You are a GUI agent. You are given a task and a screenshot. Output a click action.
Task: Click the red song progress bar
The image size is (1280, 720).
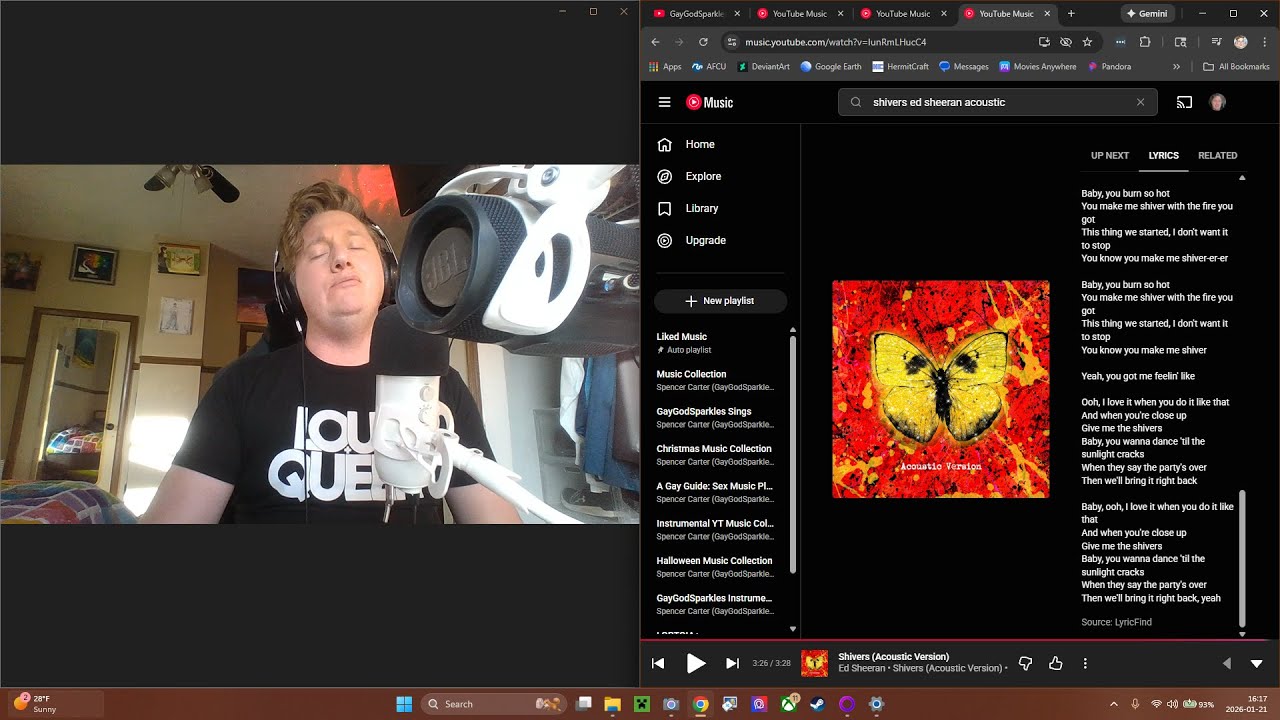960,639
